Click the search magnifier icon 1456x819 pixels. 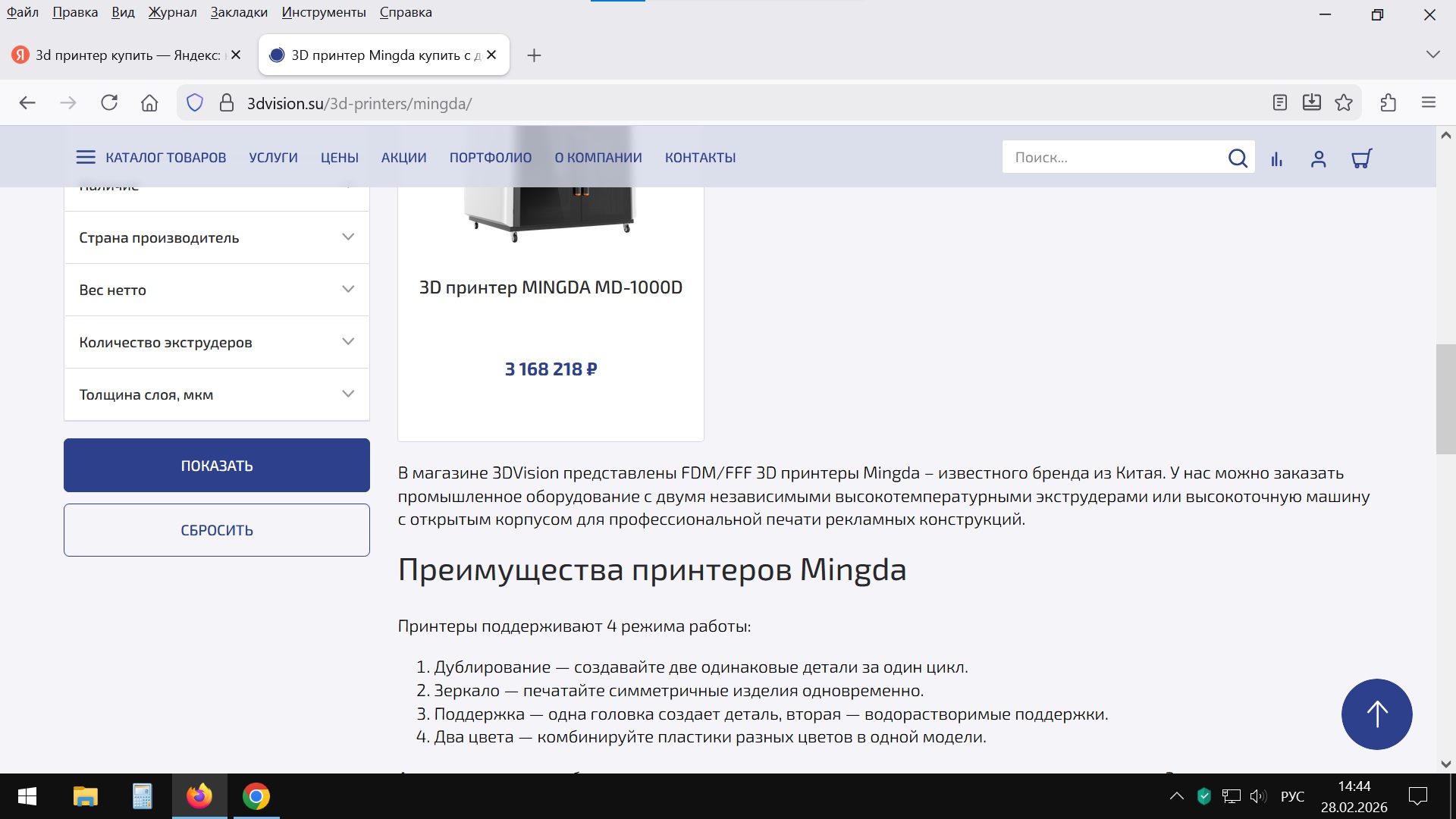point(1238,158)
